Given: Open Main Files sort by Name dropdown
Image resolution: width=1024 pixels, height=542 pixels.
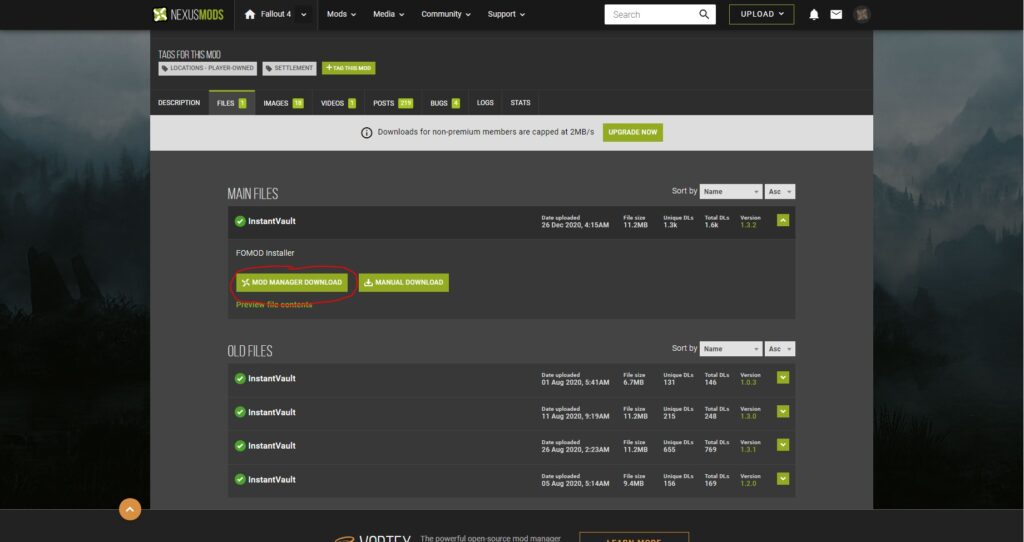Looking at the screenshot, I should 730,191.
